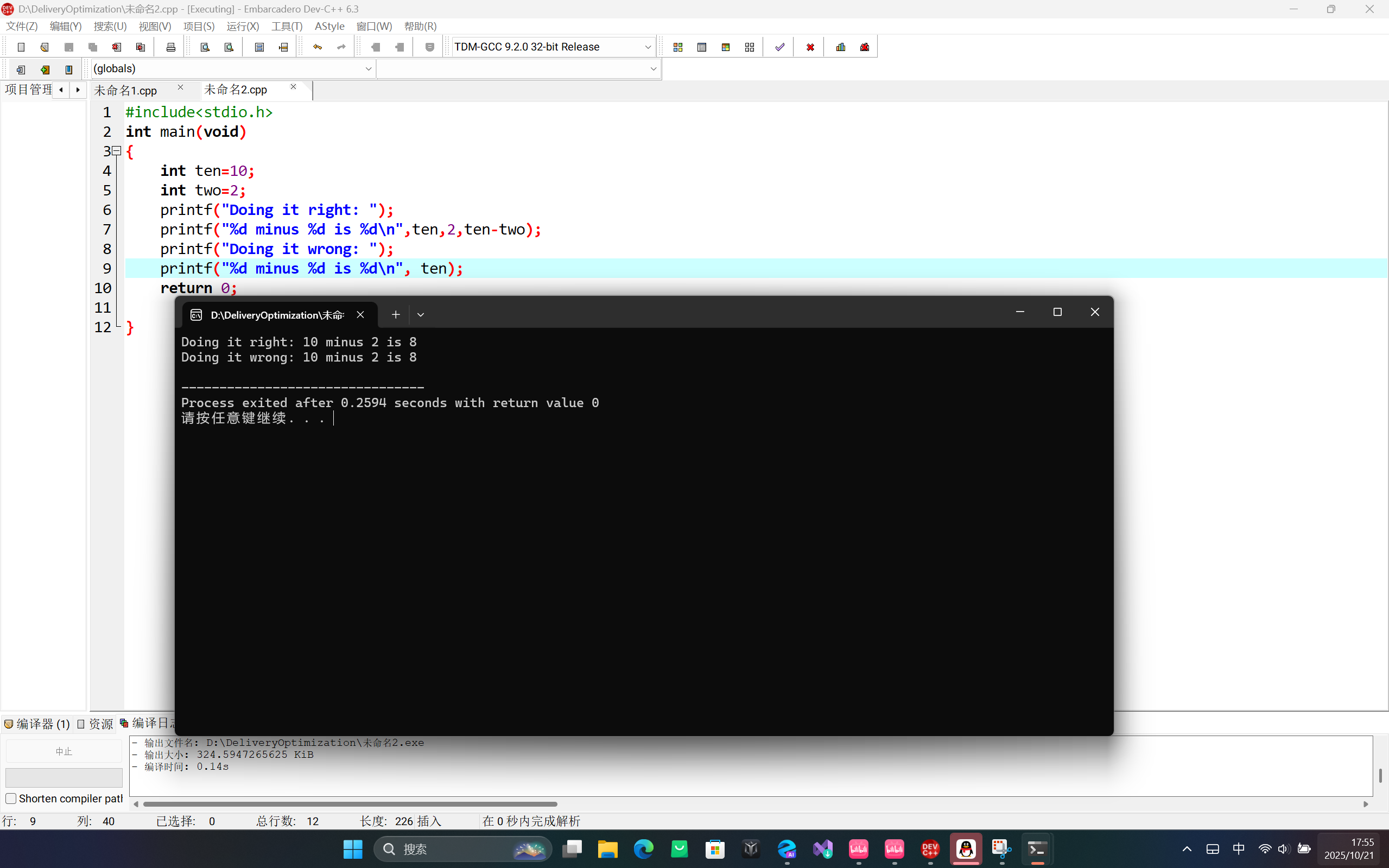Open the terminal tab list dropdown chevron

click(421, 315)
